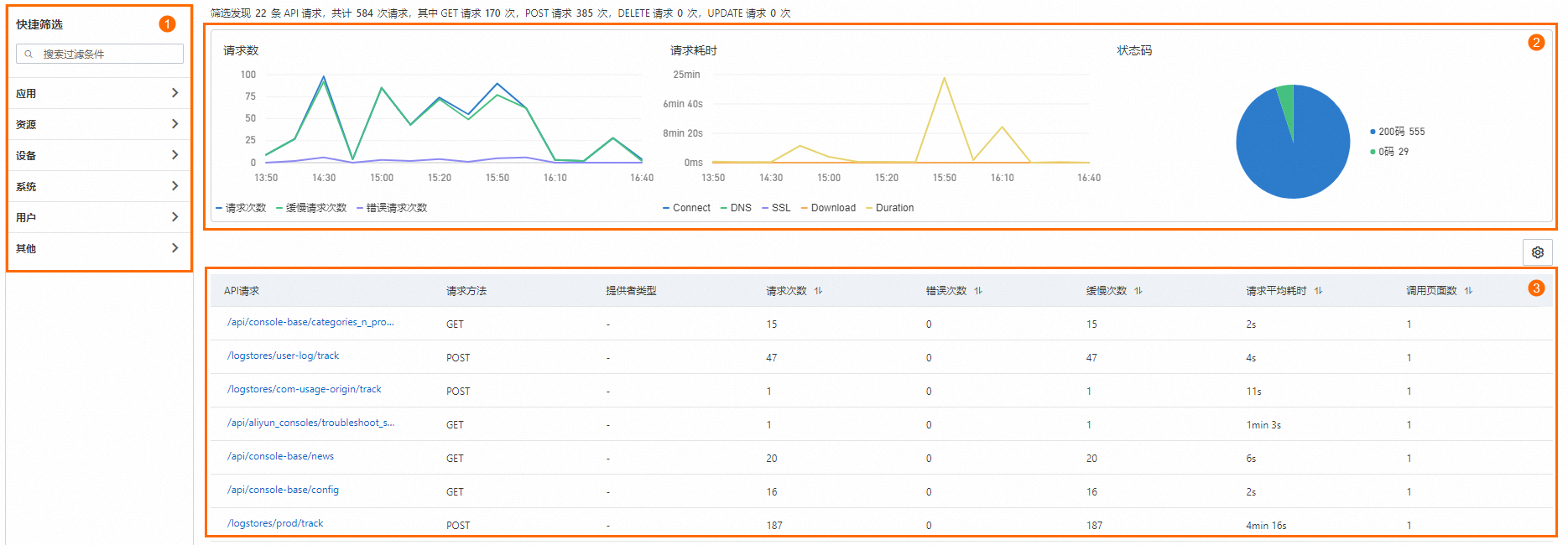The height and width of the screenshot is (545, 1568).
Task: Click the 1min 3s average duration cell
Action: [x=1263, y=425]
